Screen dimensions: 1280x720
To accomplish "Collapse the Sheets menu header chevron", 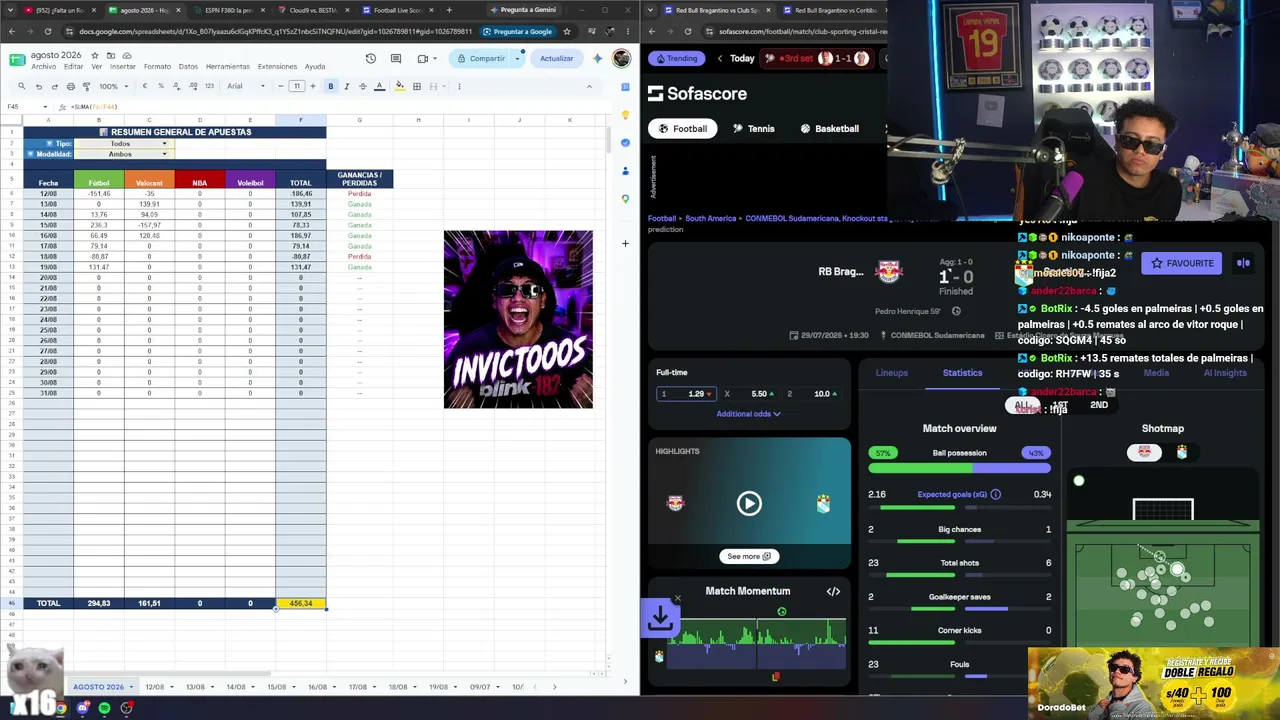I will click(x=589, y=86).
